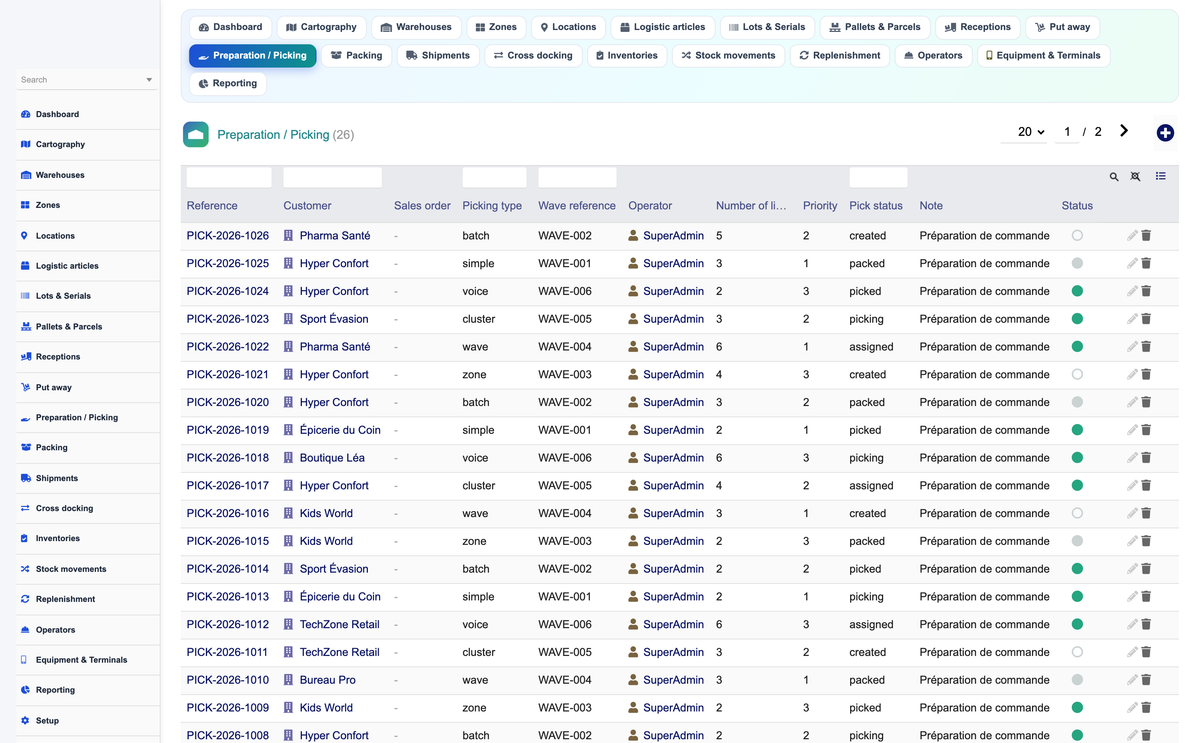The height and width of the screenshot is (743, 1200).
Task: Delete PICK-2026-1013 with the trash icon
Action: click(x=1146, y=597)
